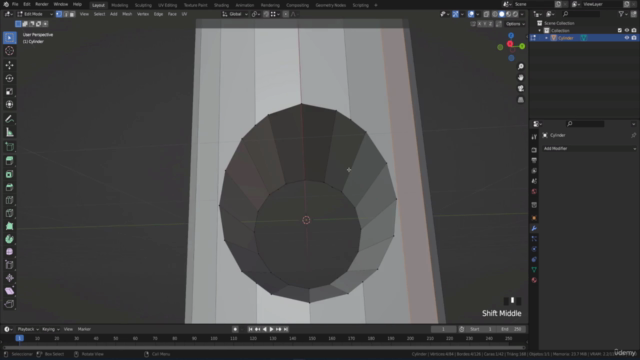Screen dimensions: 640x360
Task: Open the Vertex menu in viewport header
Action: pyautogui.click(x=143, y=14)
